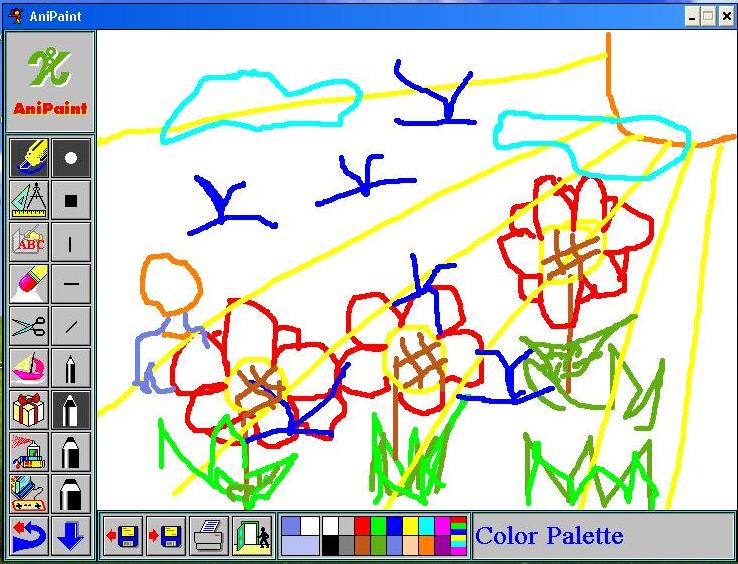The width and height of the screenshot is (738, 564).
Task: Select the spray paint tool
Action: point(29,452)
